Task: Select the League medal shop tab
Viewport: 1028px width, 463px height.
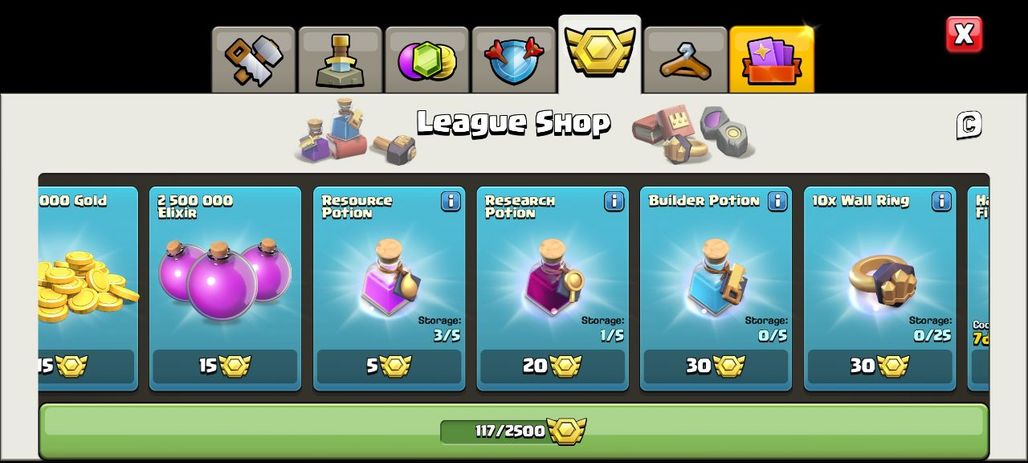Action: [x=599, y=54]
